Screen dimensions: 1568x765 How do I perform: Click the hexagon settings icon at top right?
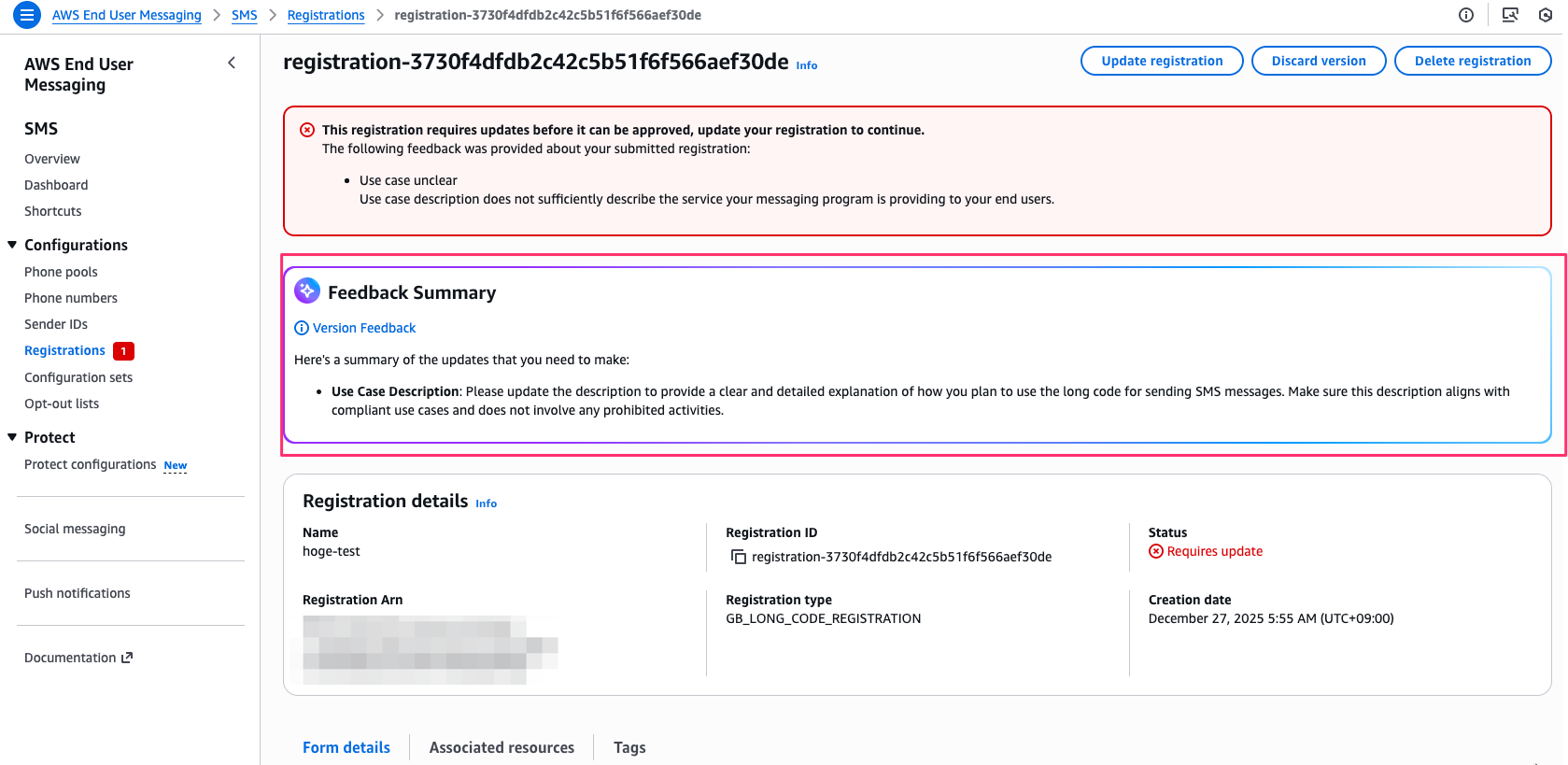pos(1546,15)
